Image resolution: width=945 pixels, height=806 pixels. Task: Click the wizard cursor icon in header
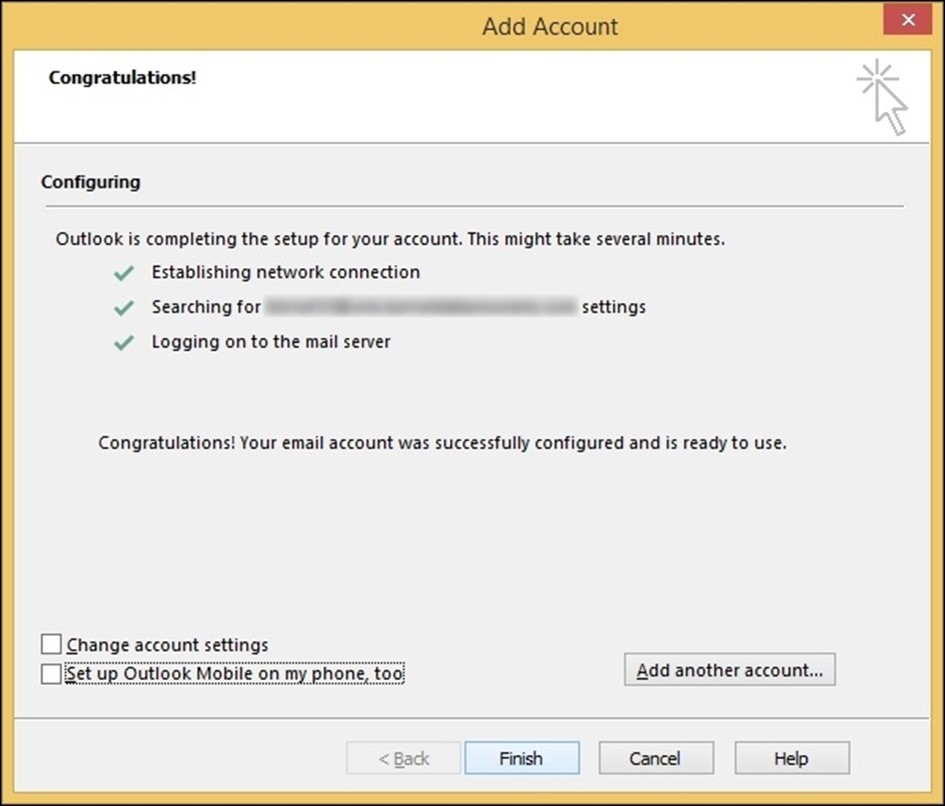pyautogui.click(x=882, y=96)
